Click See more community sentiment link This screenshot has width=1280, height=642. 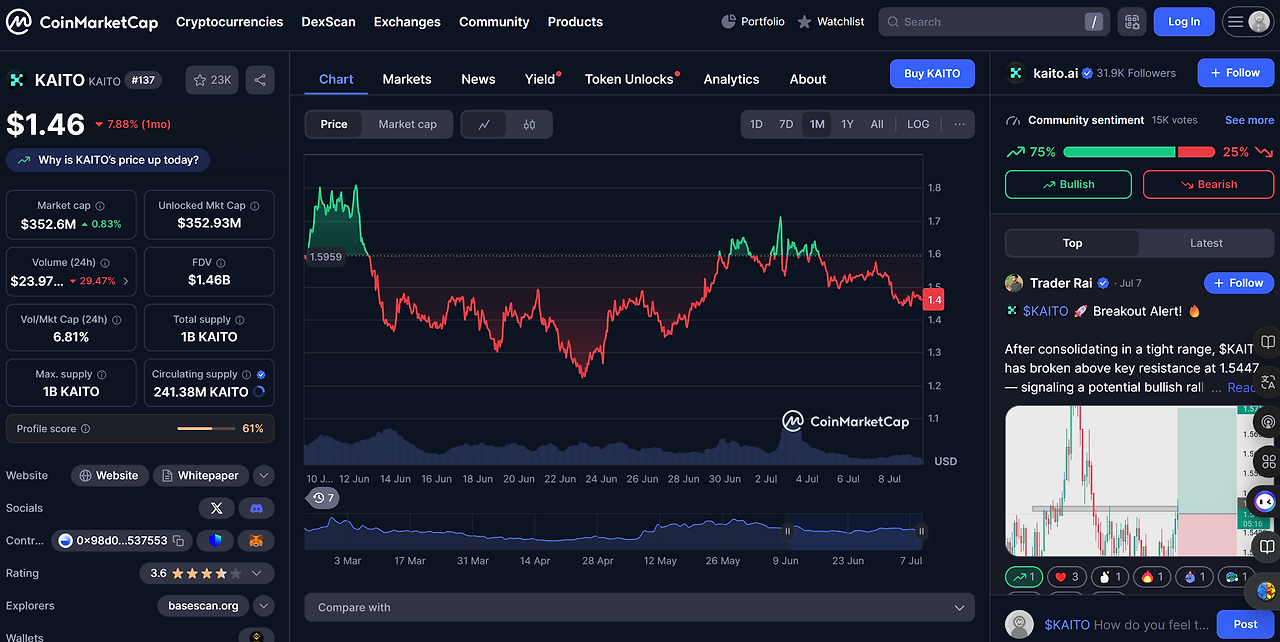pos(1249,120)
